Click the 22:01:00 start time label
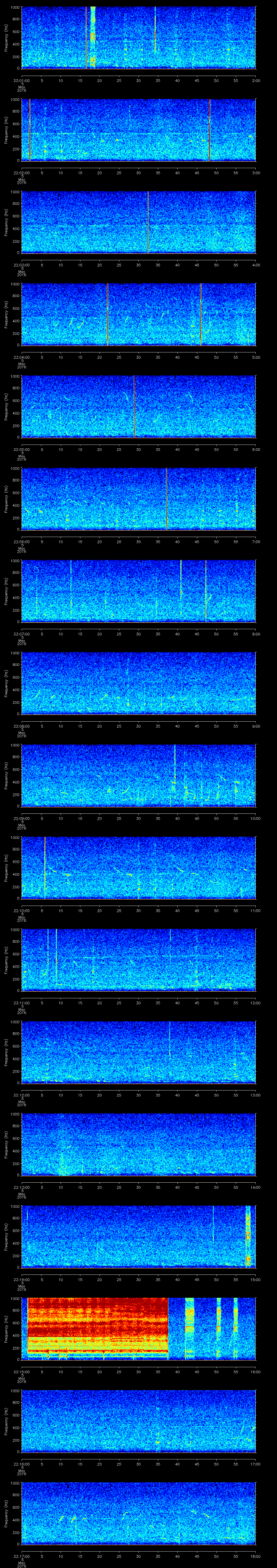The image size is (277, 1568). pyautogui.click(x=21, y=80)
